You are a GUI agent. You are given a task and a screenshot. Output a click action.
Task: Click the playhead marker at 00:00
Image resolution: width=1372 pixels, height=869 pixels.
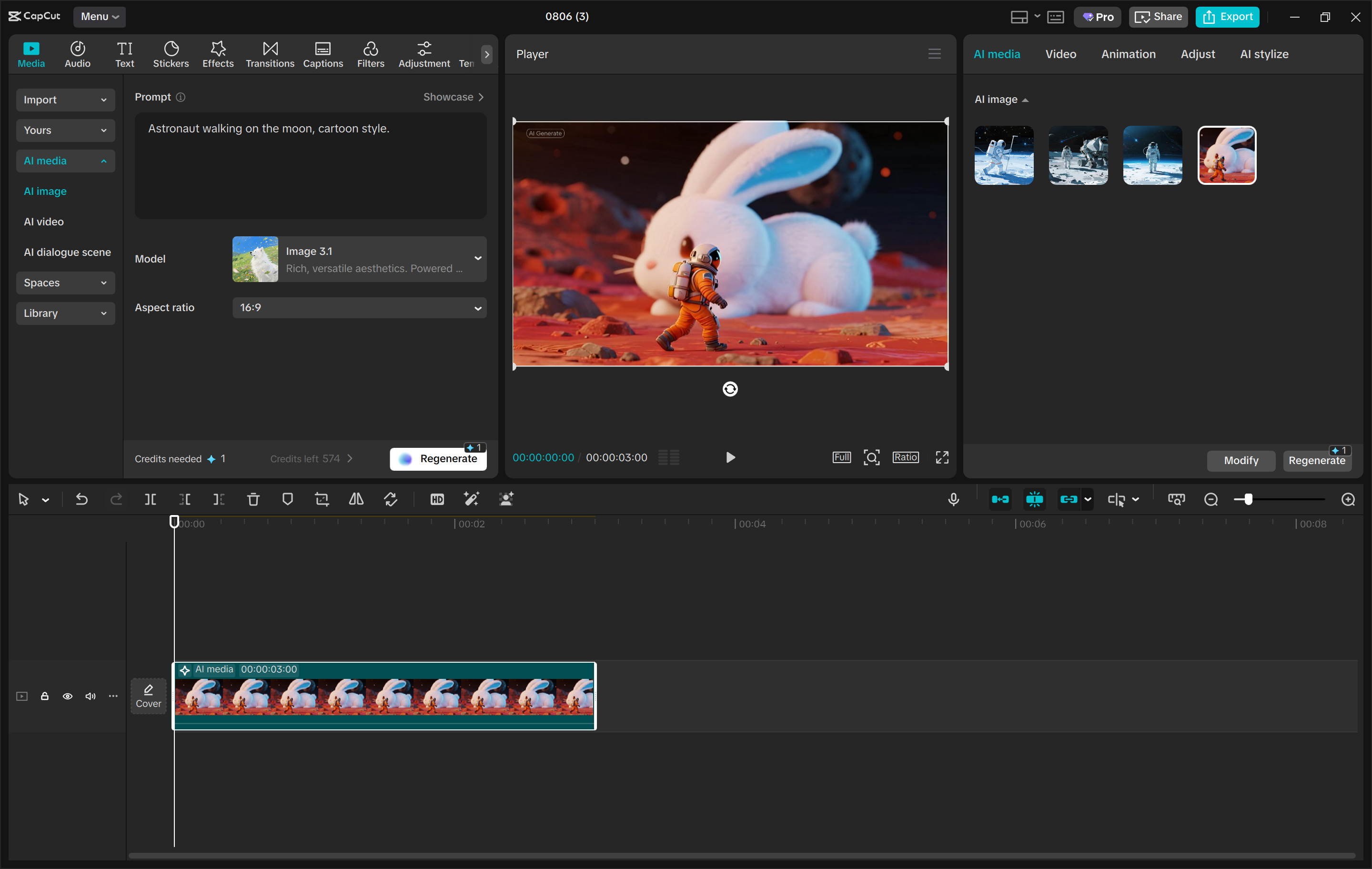[x=174, y=521]
